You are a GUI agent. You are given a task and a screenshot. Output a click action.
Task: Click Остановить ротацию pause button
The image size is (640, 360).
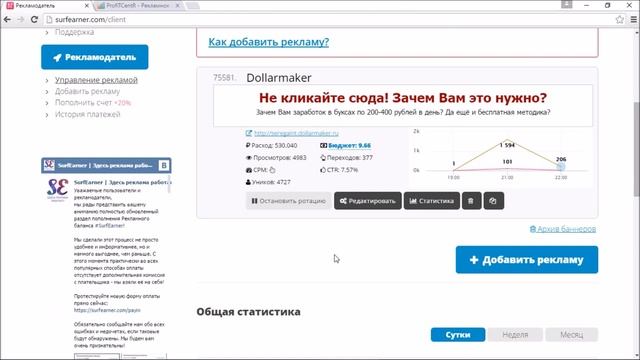click(289, 201)
